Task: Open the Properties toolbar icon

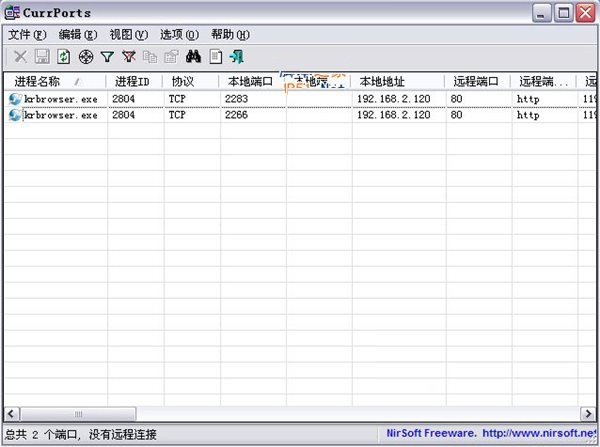Action: pos(171,57)
